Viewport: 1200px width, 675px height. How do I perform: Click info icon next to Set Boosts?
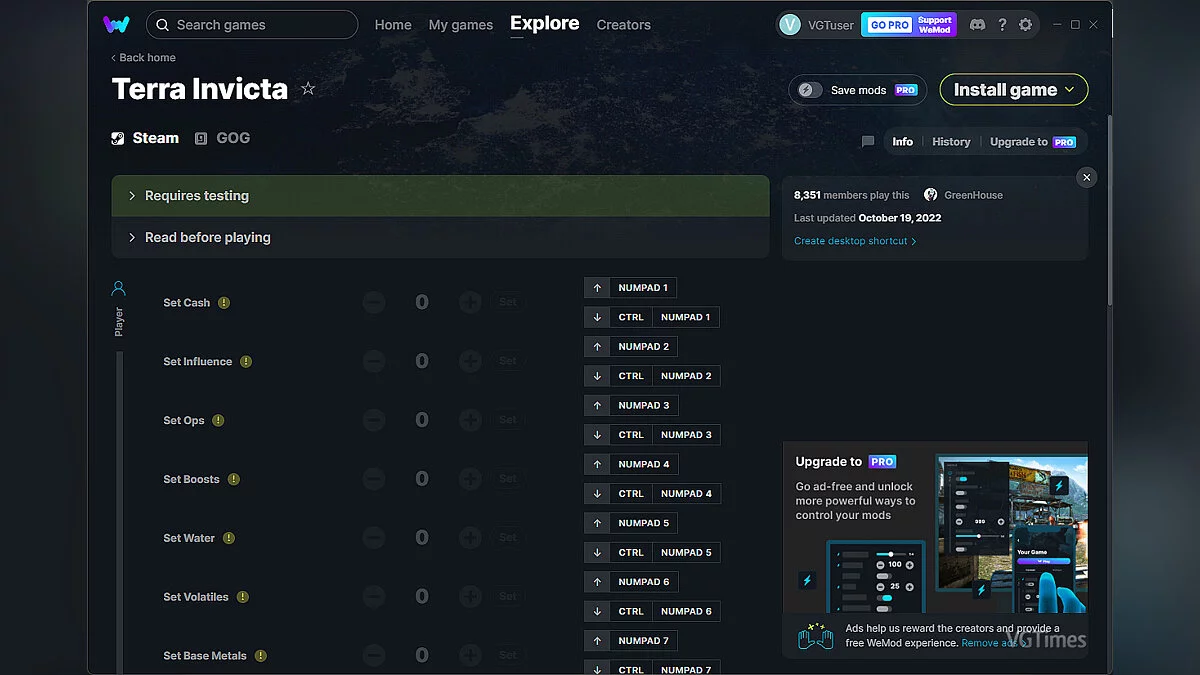click(x=233, y=480)
